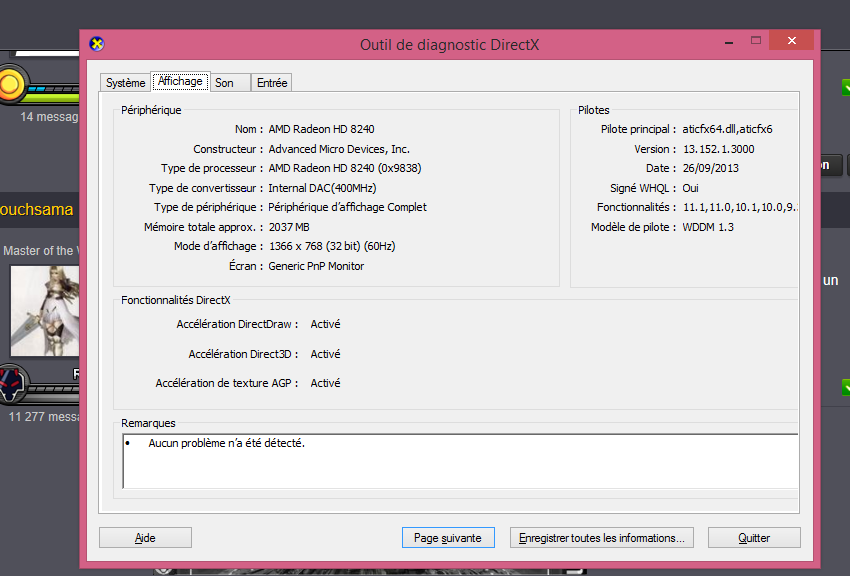This screenshot has width=850, height=576.
Task: Open the Son tab
Action: point(230,82)
